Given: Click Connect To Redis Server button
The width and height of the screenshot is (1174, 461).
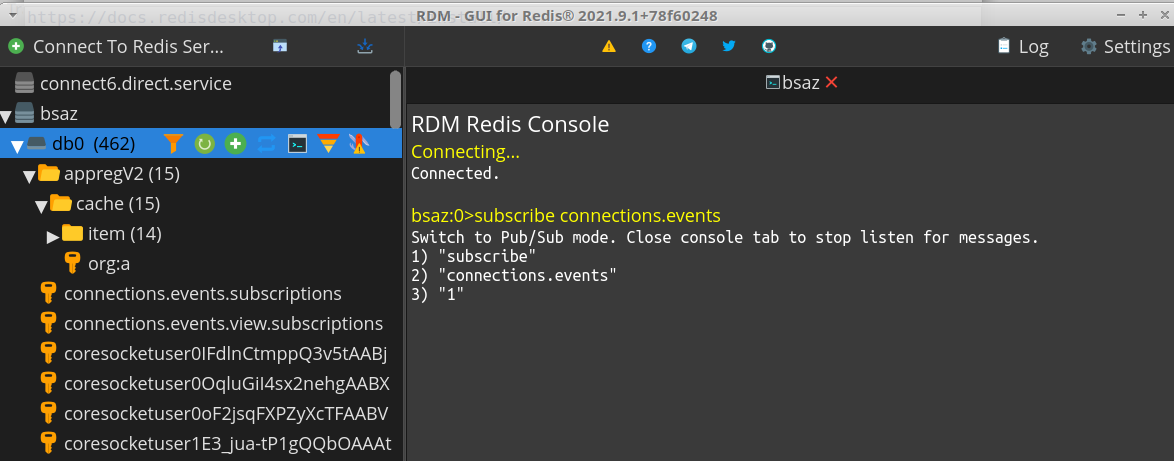Looking at the screenshot, I should 116,47.
